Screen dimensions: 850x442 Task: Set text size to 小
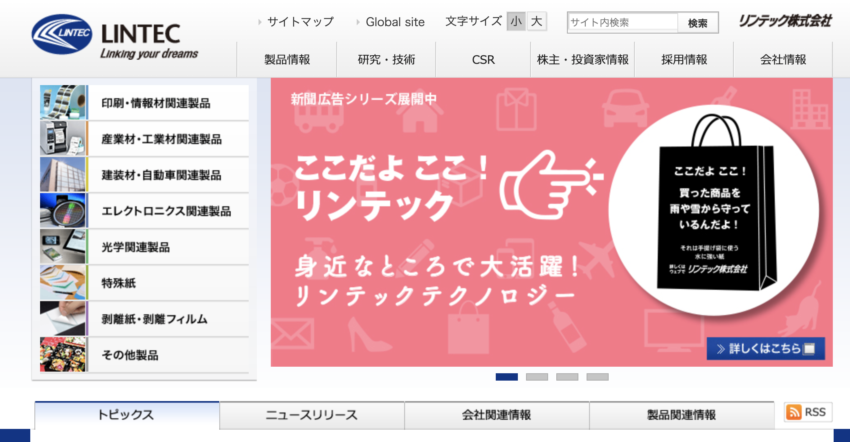(x=516, y=22)
